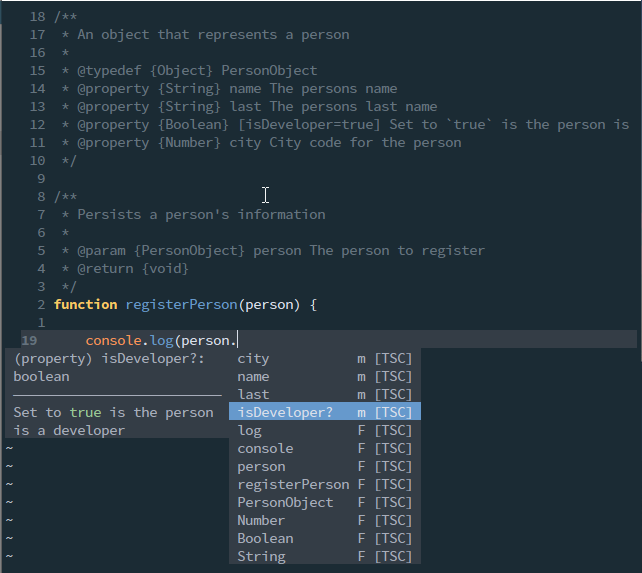Click relative line number 18 at top
The image size is (642, 573).
tap(37, 16)
